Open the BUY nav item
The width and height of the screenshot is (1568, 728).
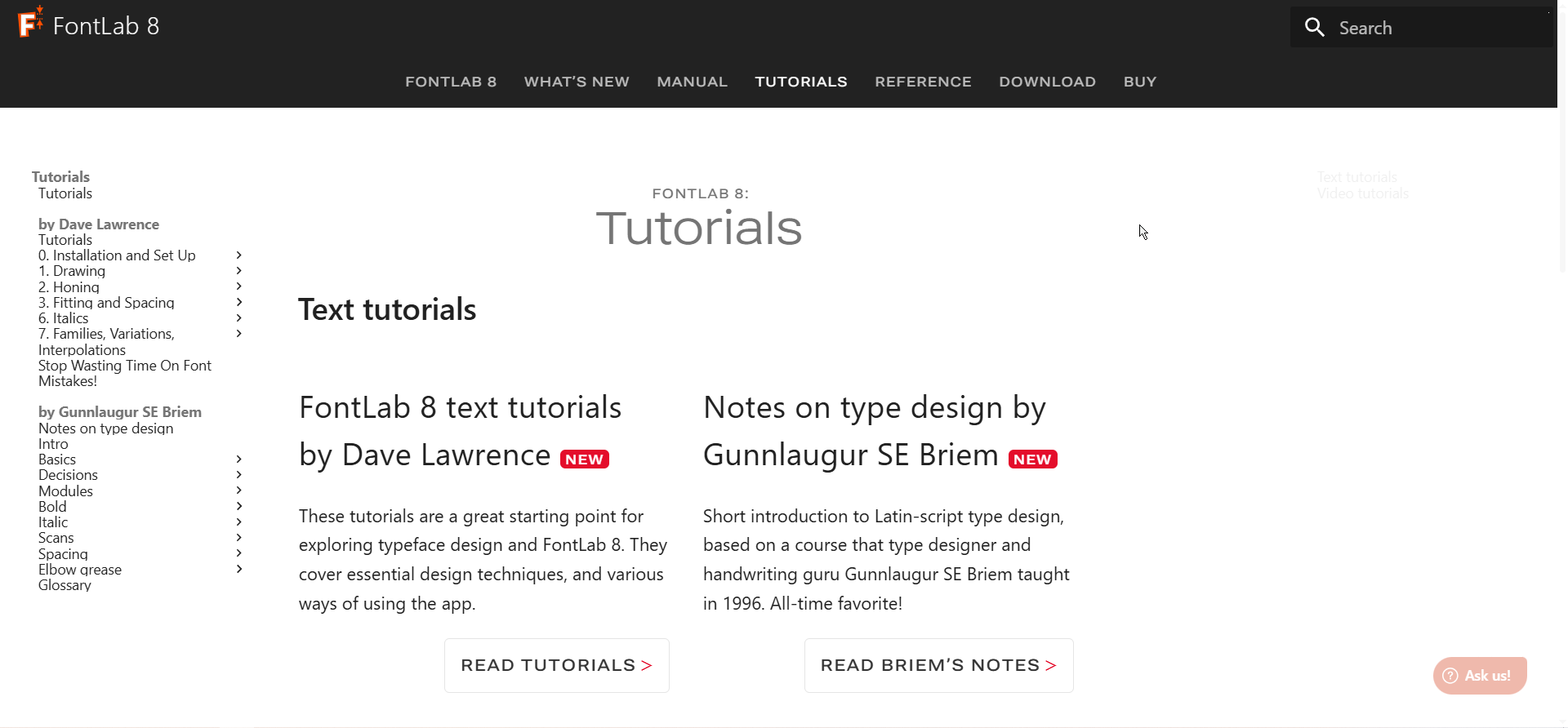click(x=1140, y=82)
